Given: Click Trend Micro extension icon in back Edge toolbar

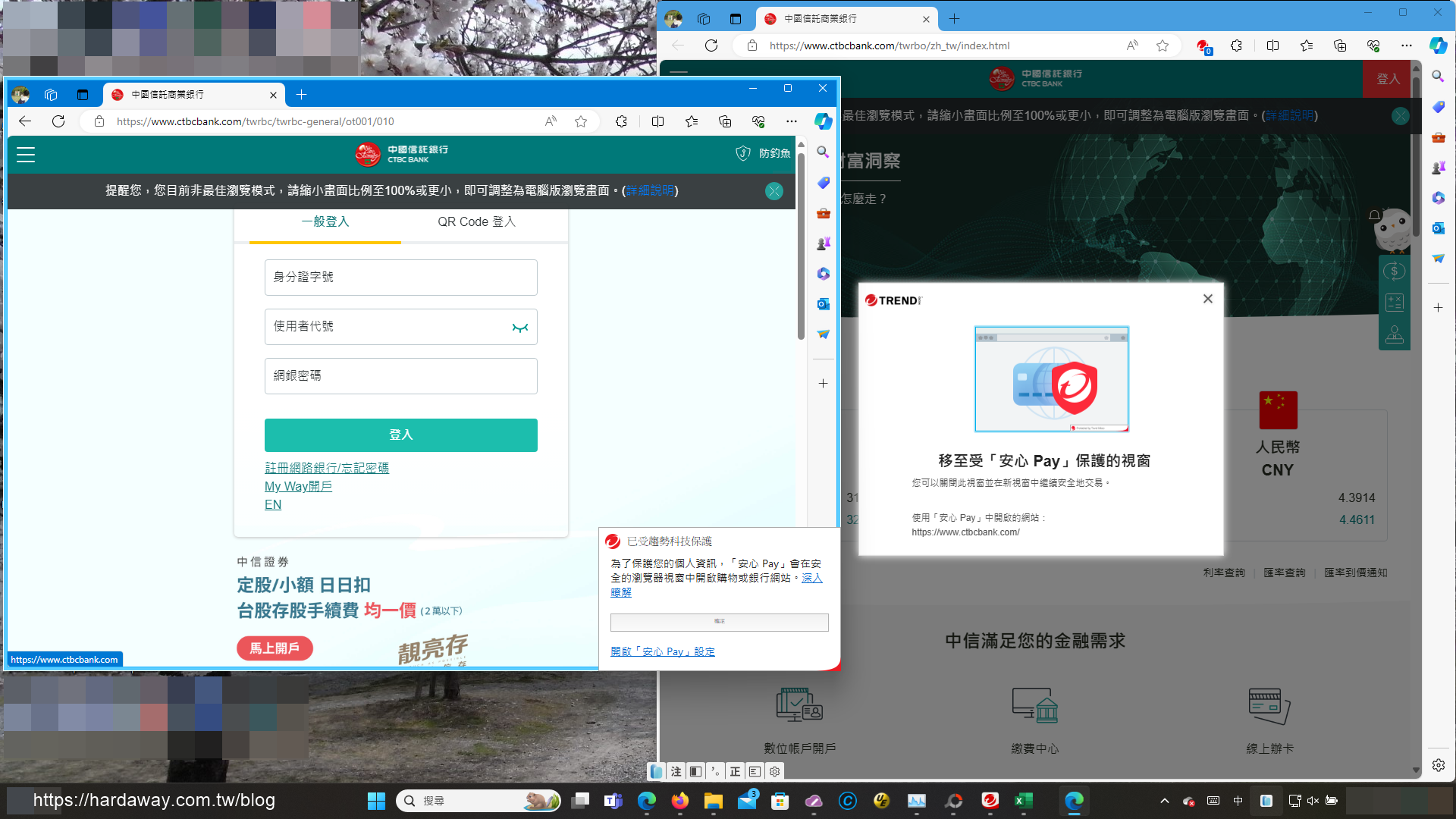Looking at the screenshot, I should (x=1203, y=46).
